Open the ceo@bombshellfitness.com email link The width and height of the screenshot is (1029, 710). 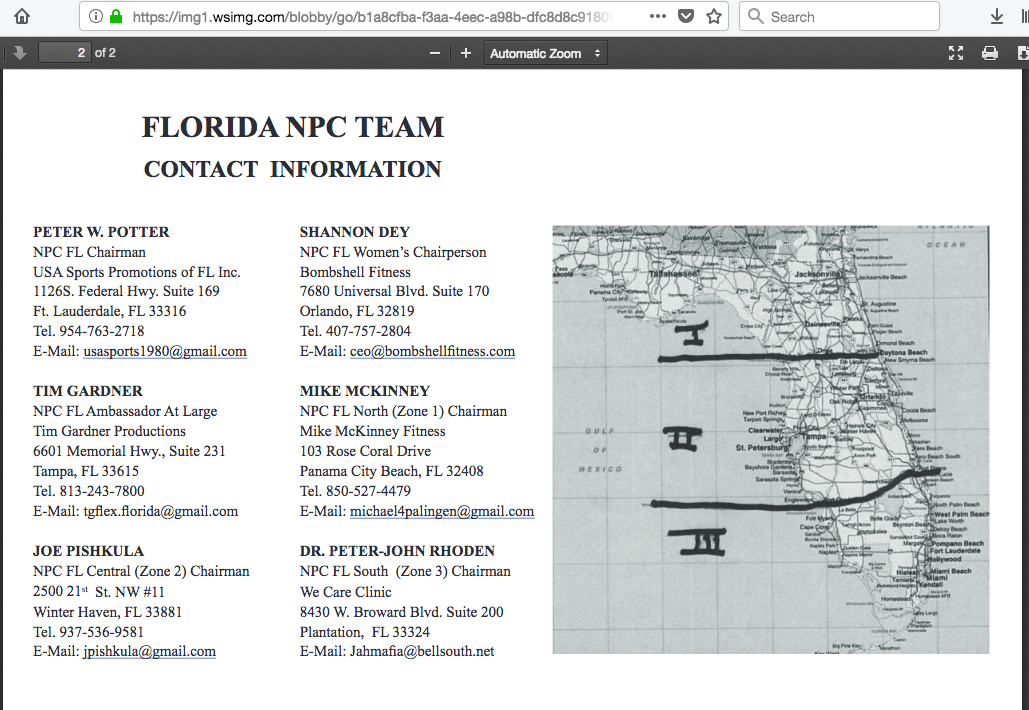432,351
